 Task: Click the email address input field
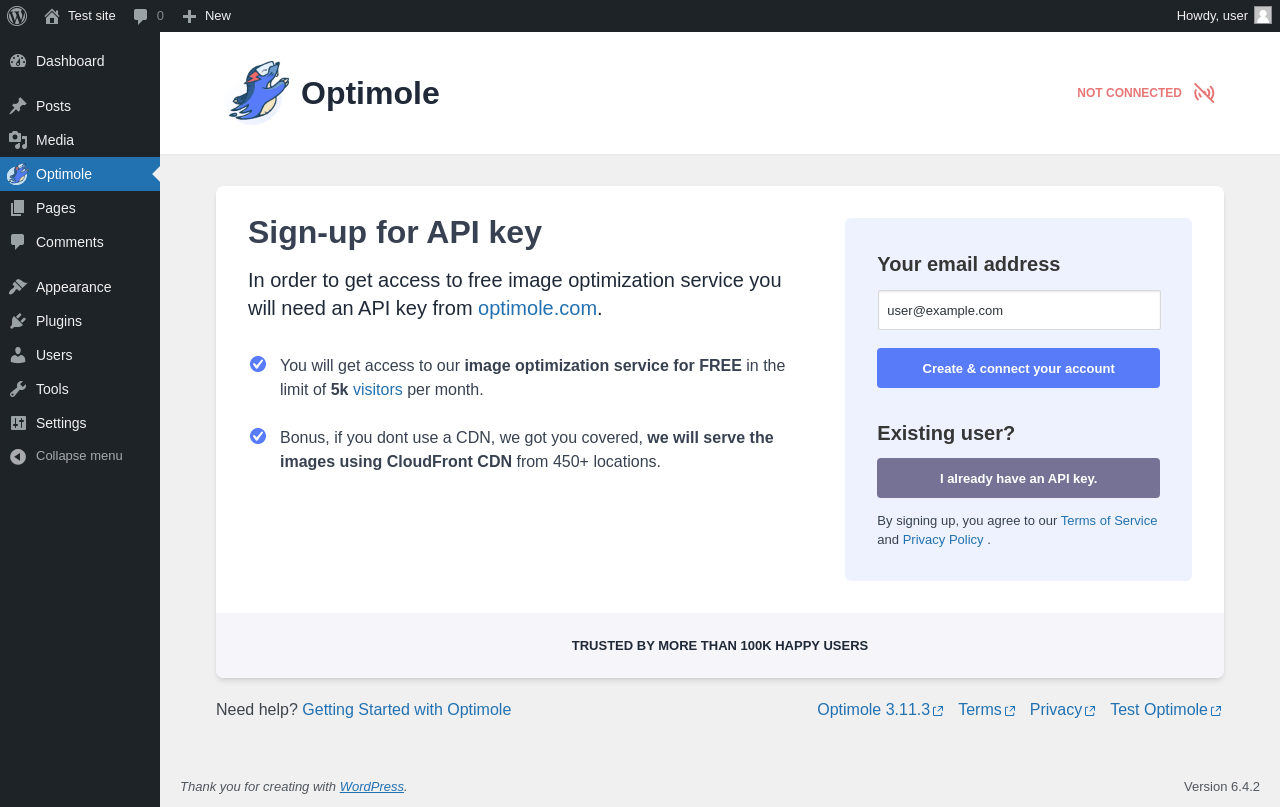[1019, 310]
